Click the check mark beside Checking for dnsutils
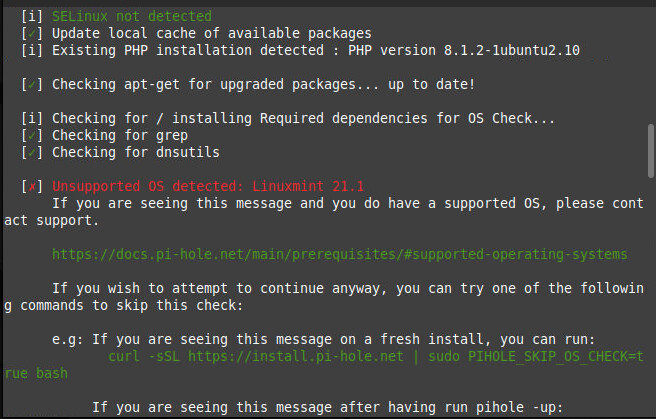The image size is (656, 419). 32,152
